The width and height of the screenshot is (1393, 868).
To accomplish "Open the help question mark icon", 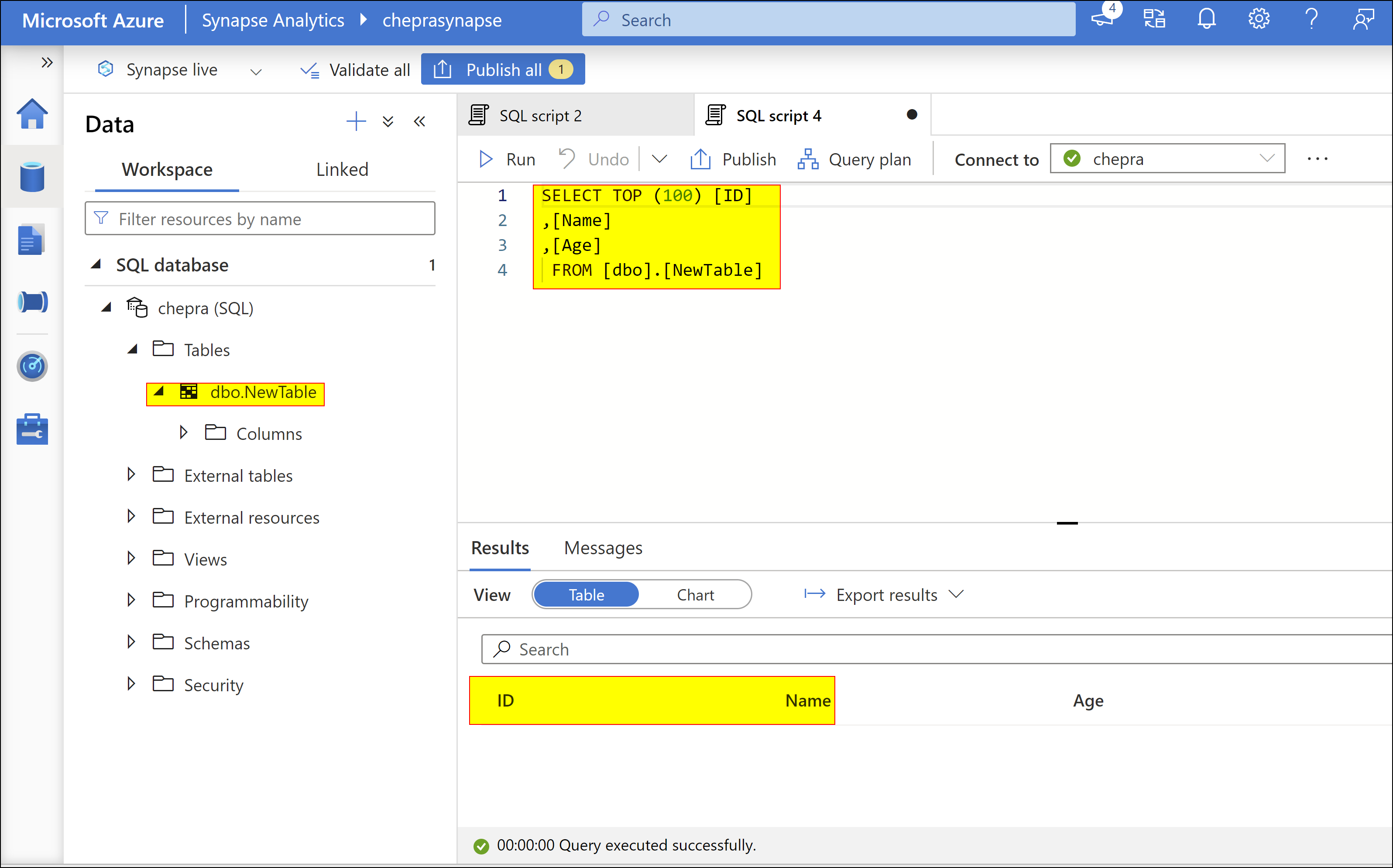I will [x=1311, y=19].
